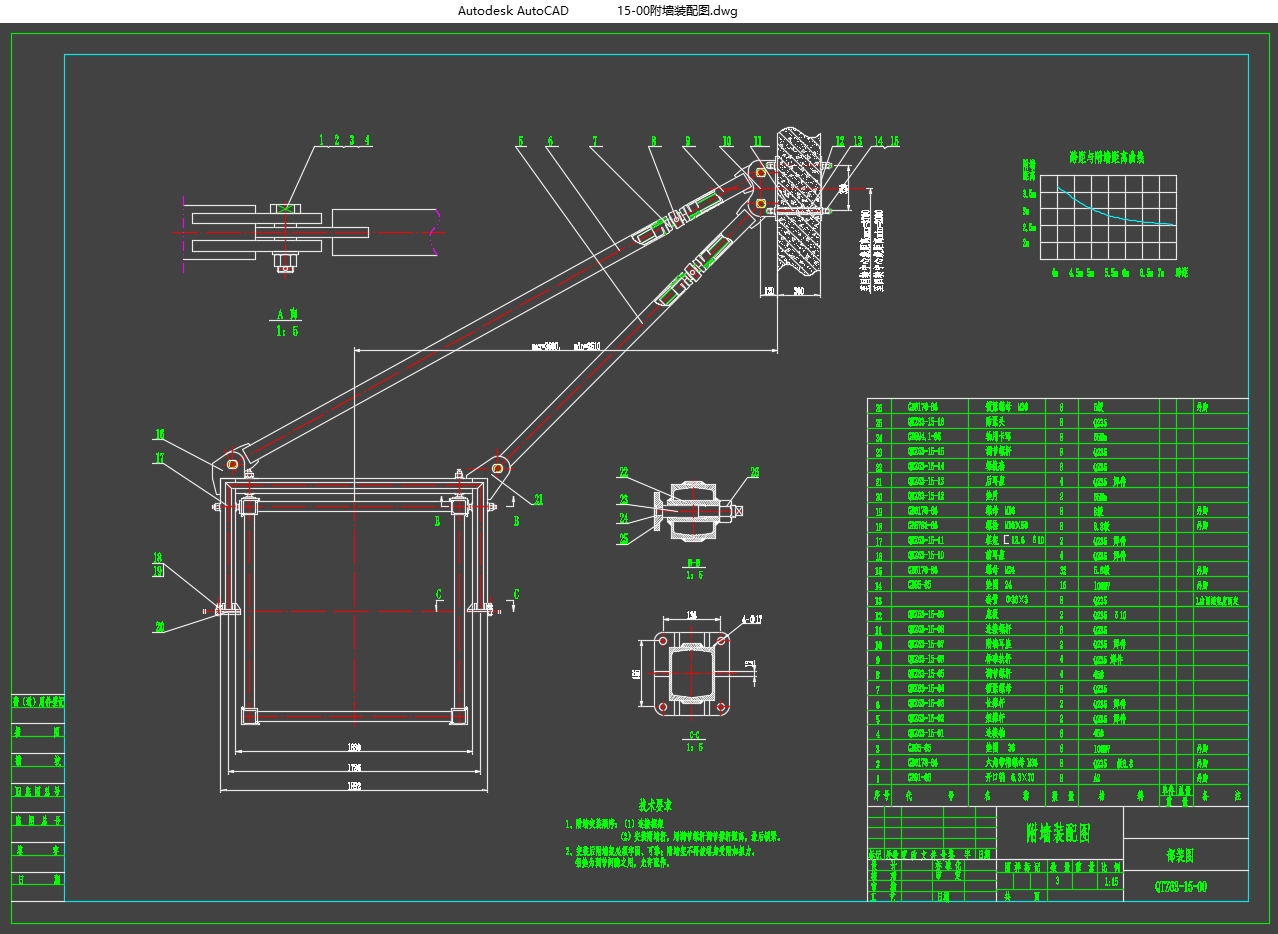
Task: Select the 1:5 scale label under view A
Action: (x=288, y=330)
